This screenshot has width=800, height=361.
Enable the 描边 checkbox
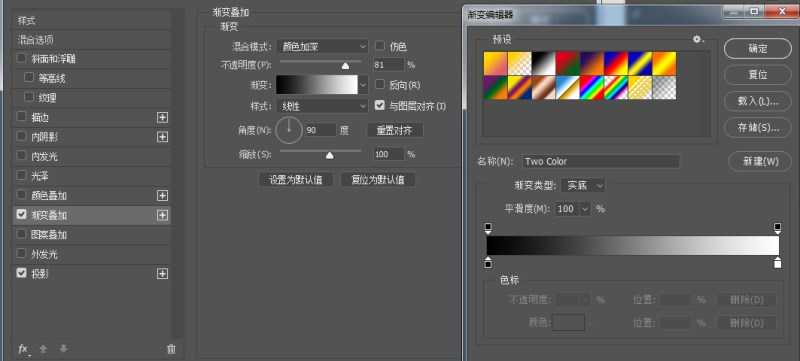click(21, 117)
